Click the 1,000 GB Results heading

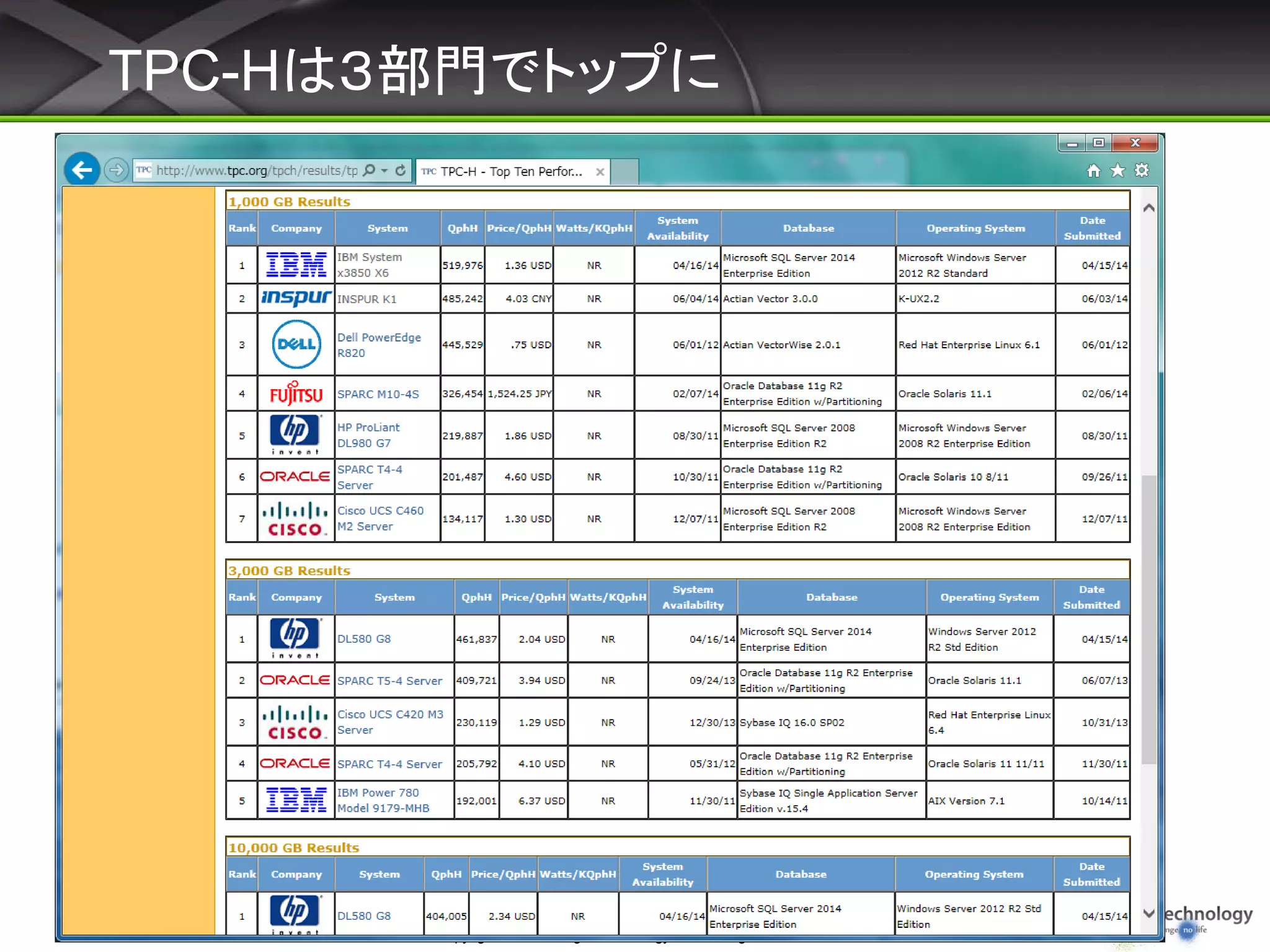289,201
